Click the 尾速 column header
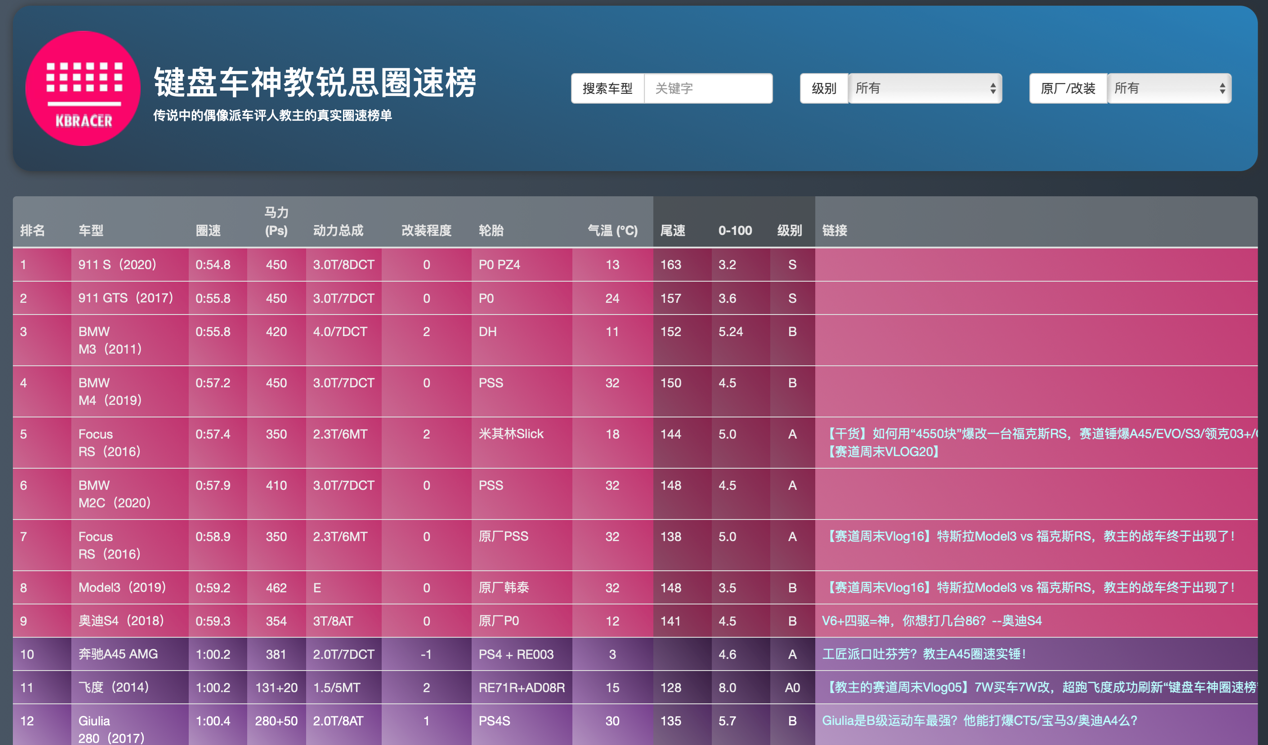 pos(673,230)
